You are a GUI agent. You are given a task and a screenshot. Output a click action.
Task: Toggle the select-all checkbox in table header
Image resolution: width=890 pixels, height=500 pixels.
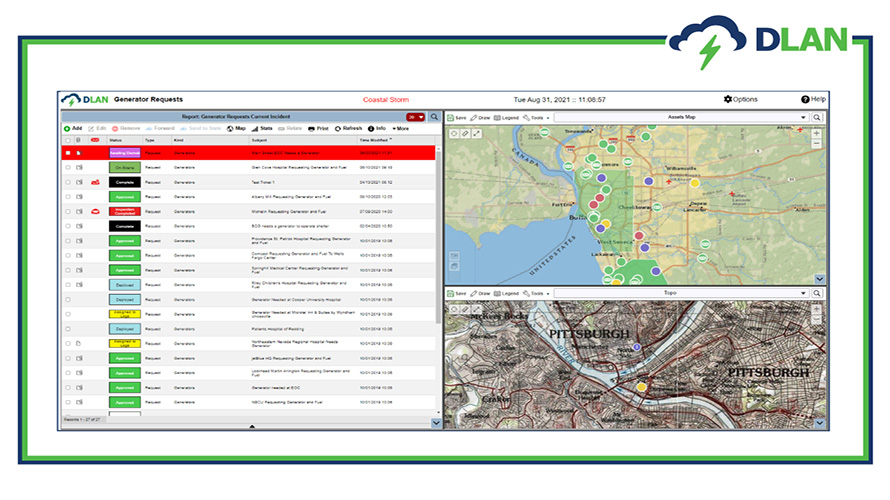pos(68,140)
